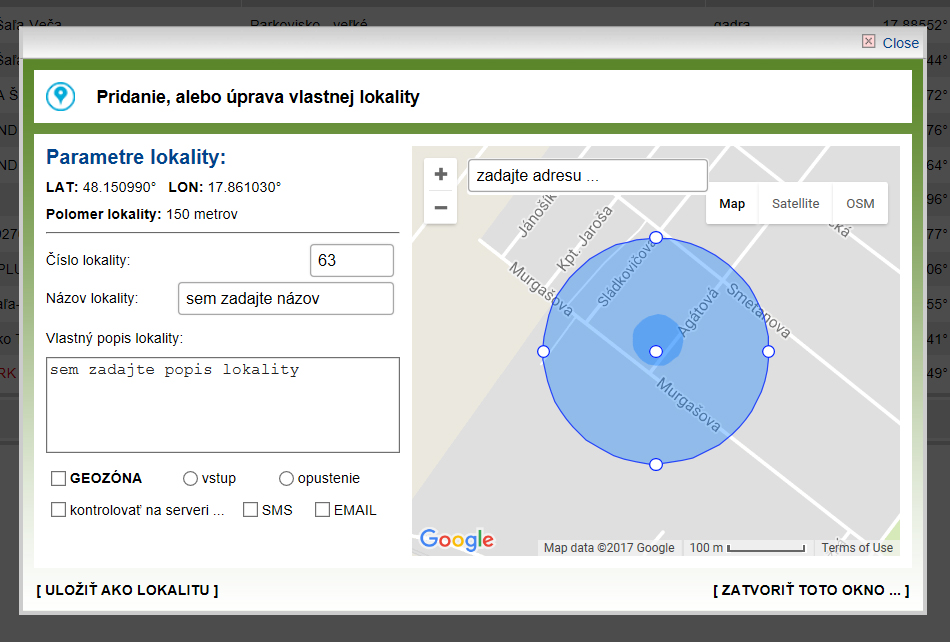
Task: Click the center handle of the circle
Action: tap(656, 351)
